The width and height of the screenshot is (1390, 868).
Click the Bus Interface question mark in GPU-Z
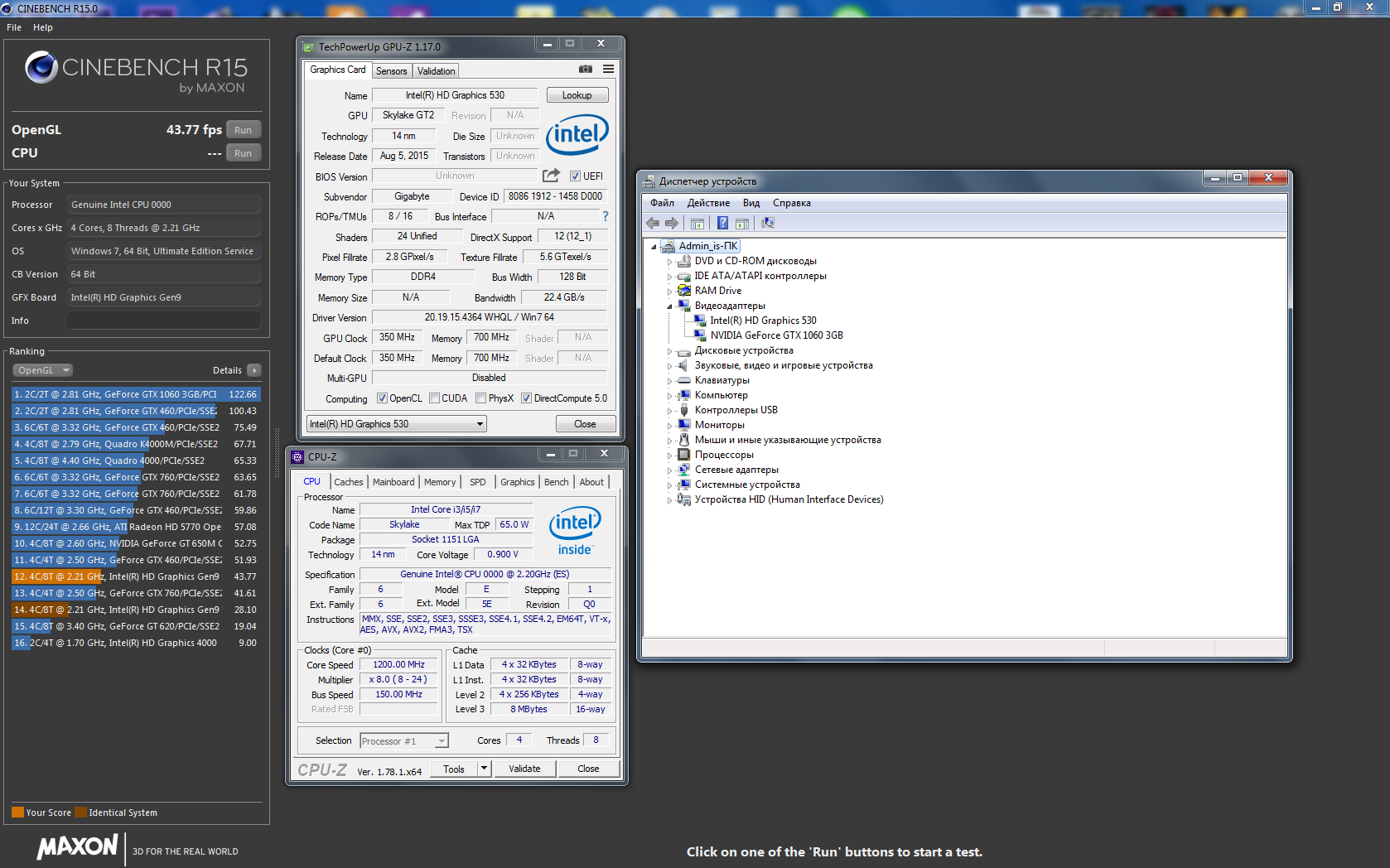tap(606, 216)
